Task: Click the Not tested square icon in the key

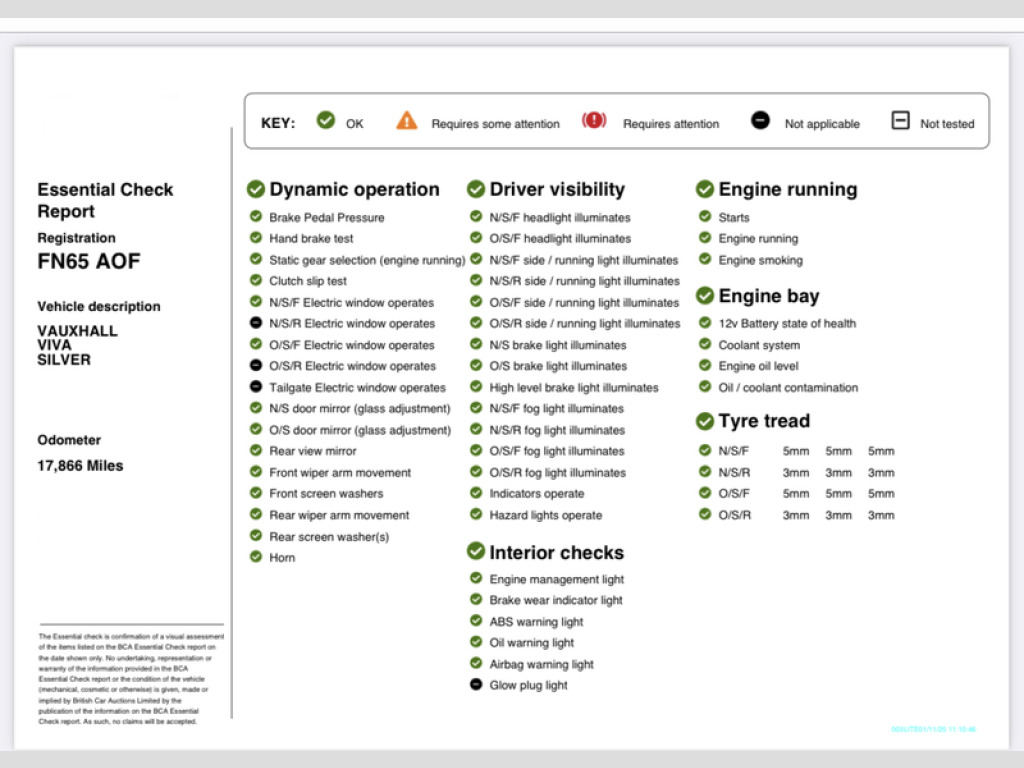Action: (x=900, y=121)
